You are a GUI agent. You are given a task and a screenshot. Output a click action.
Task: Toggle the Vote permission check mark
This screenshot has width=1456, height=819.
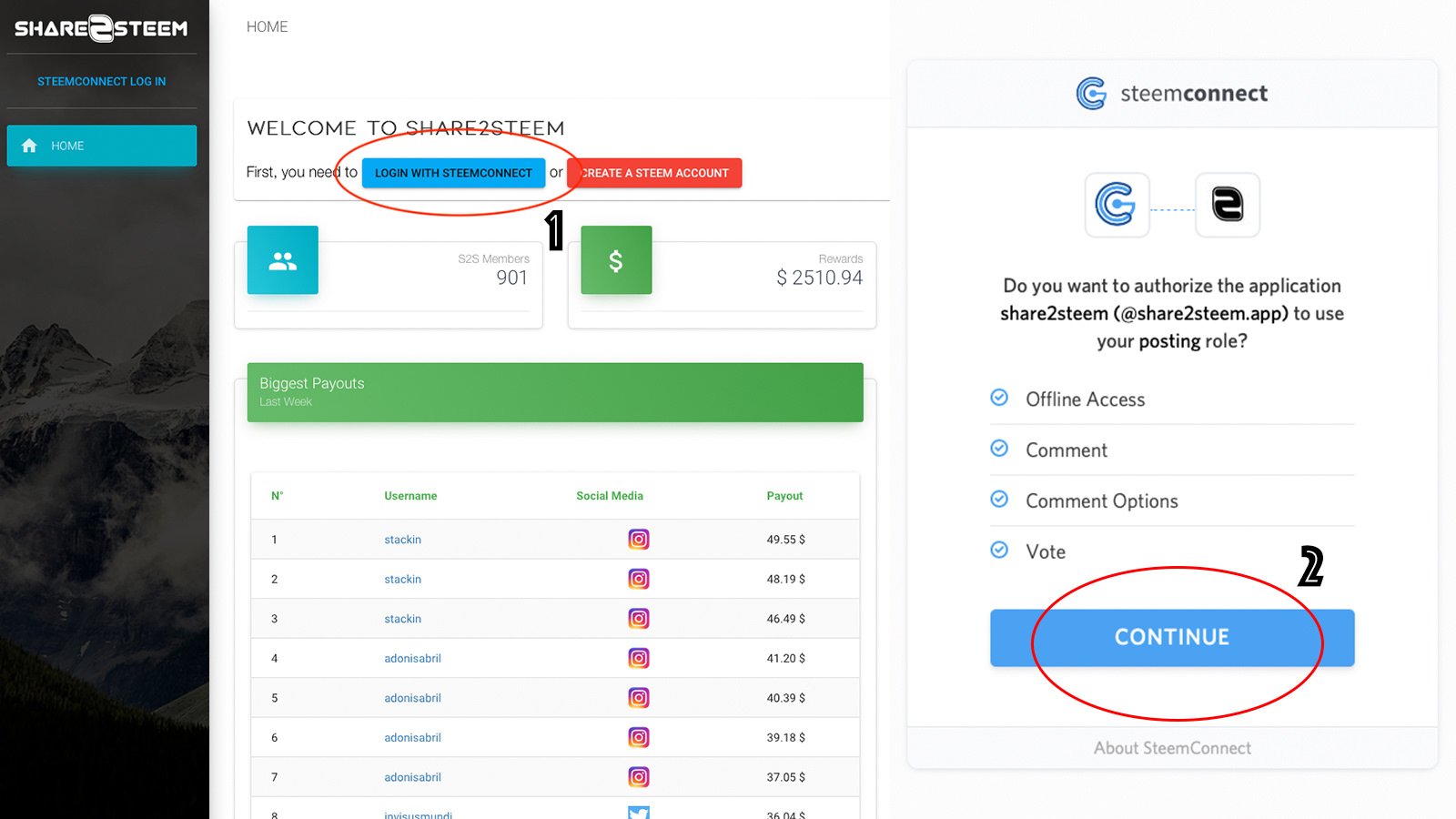pos(999,551)
